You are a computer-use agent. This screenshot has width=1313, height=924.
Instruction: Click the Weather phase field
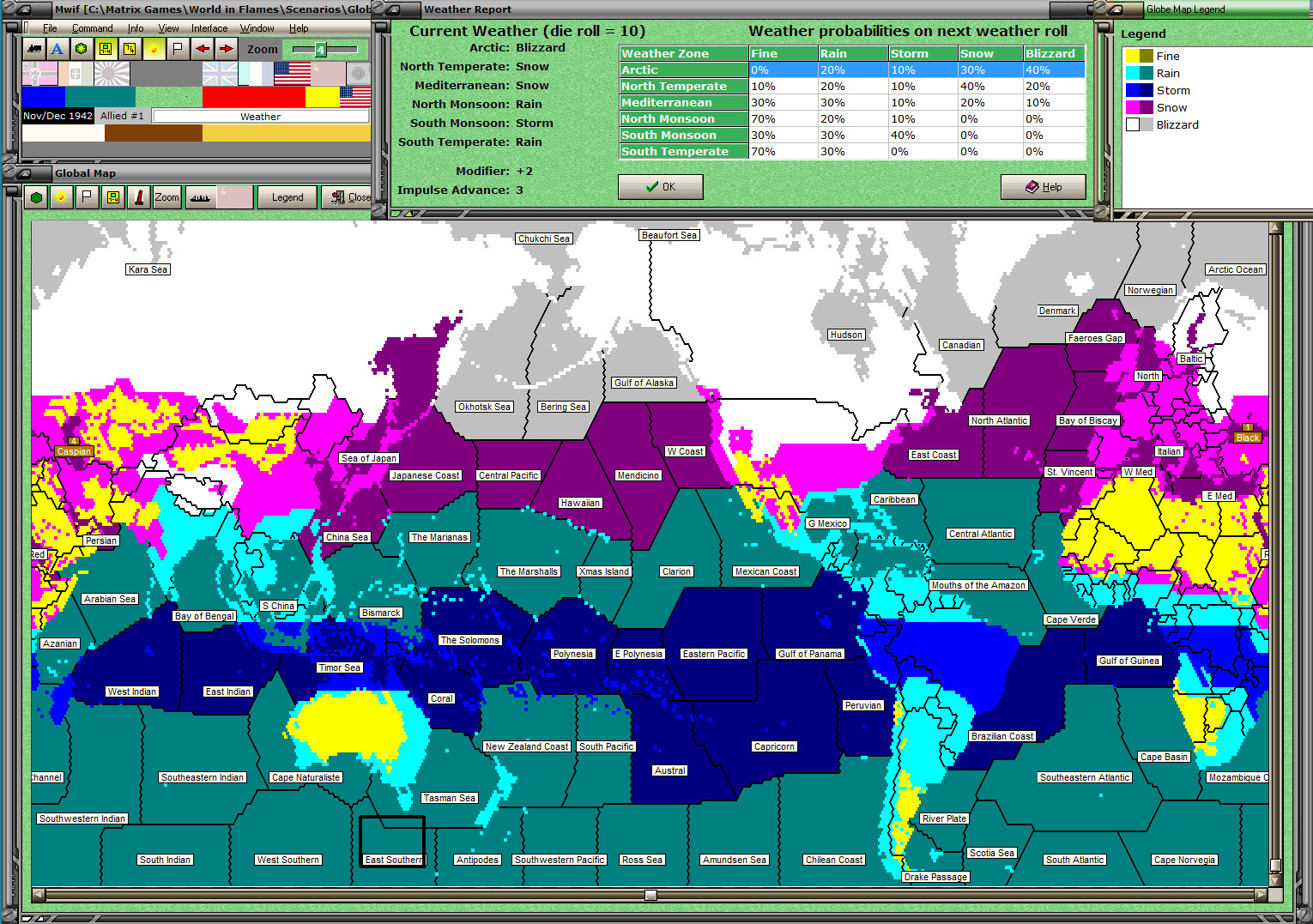click(260, 116)
